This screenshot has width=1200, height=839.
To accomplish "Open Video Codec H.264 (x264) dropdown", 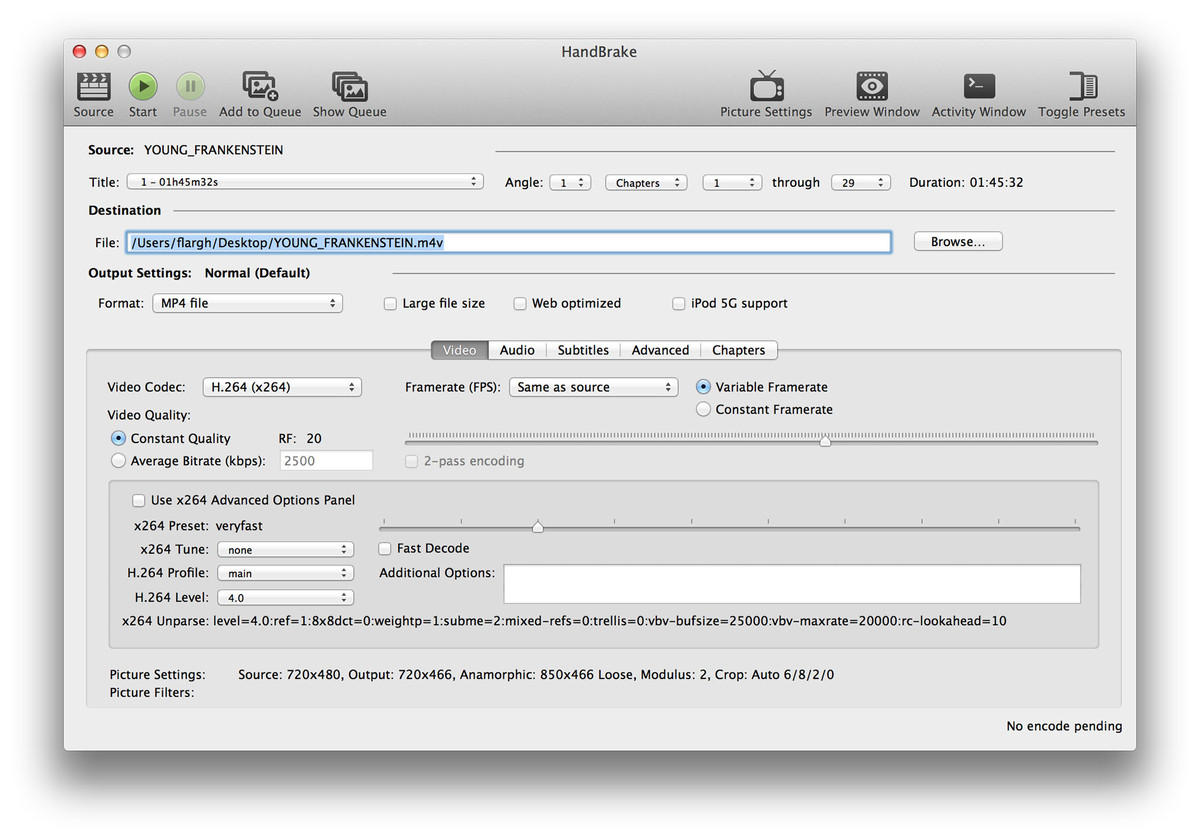I will click(282, 387).
